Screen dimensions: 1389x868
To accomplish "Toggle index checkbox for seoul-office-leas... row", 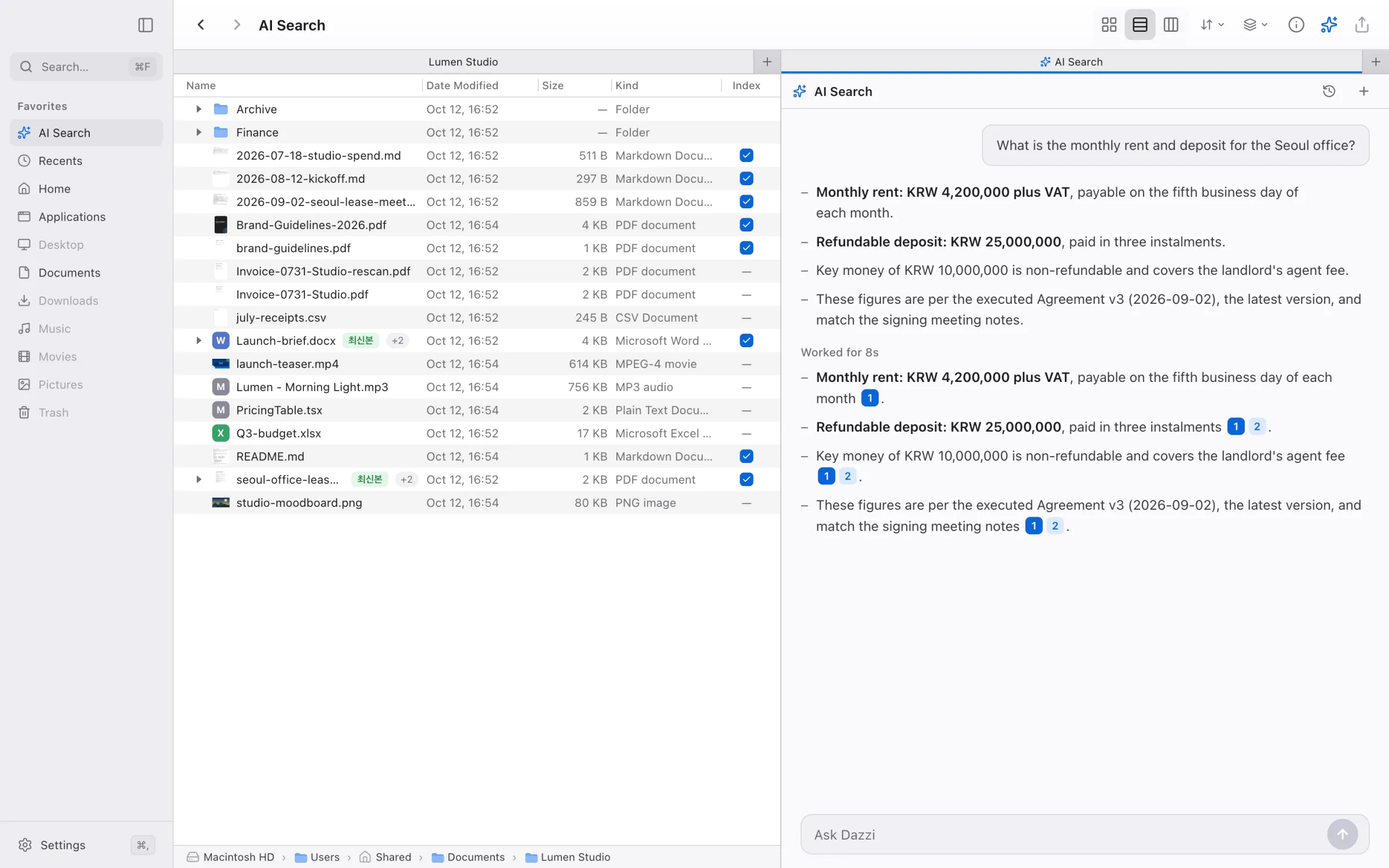I will 746,479.
